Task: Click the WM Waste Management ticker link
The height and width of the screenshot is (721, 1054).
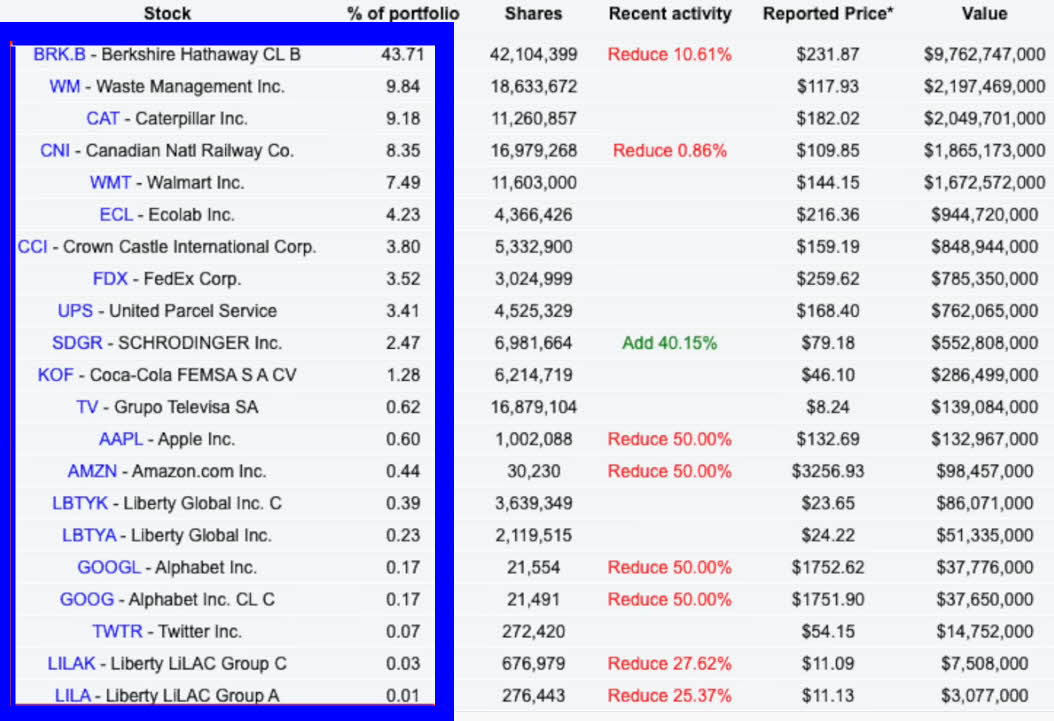Action: pyautogui.click(x=65, y=86)
